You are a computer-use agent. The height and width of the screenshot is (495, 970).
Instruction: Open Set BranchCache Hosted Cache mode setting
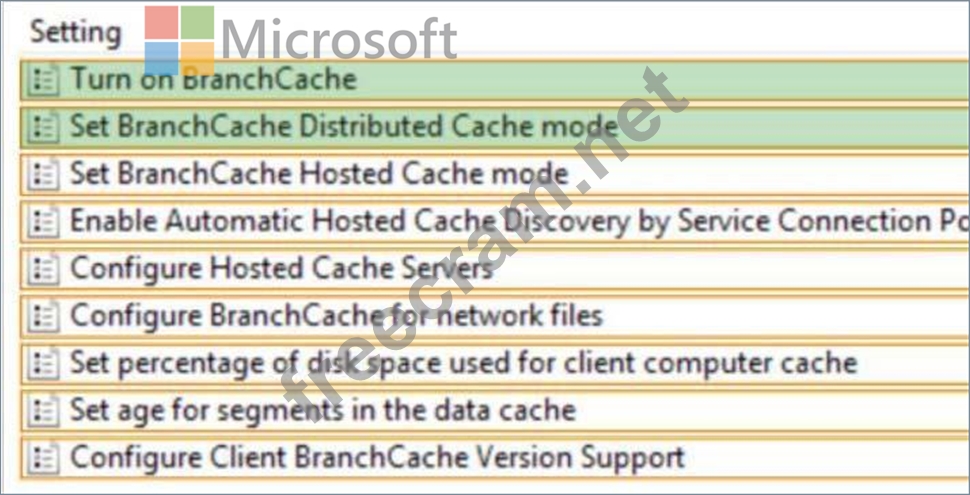(495, 174)
